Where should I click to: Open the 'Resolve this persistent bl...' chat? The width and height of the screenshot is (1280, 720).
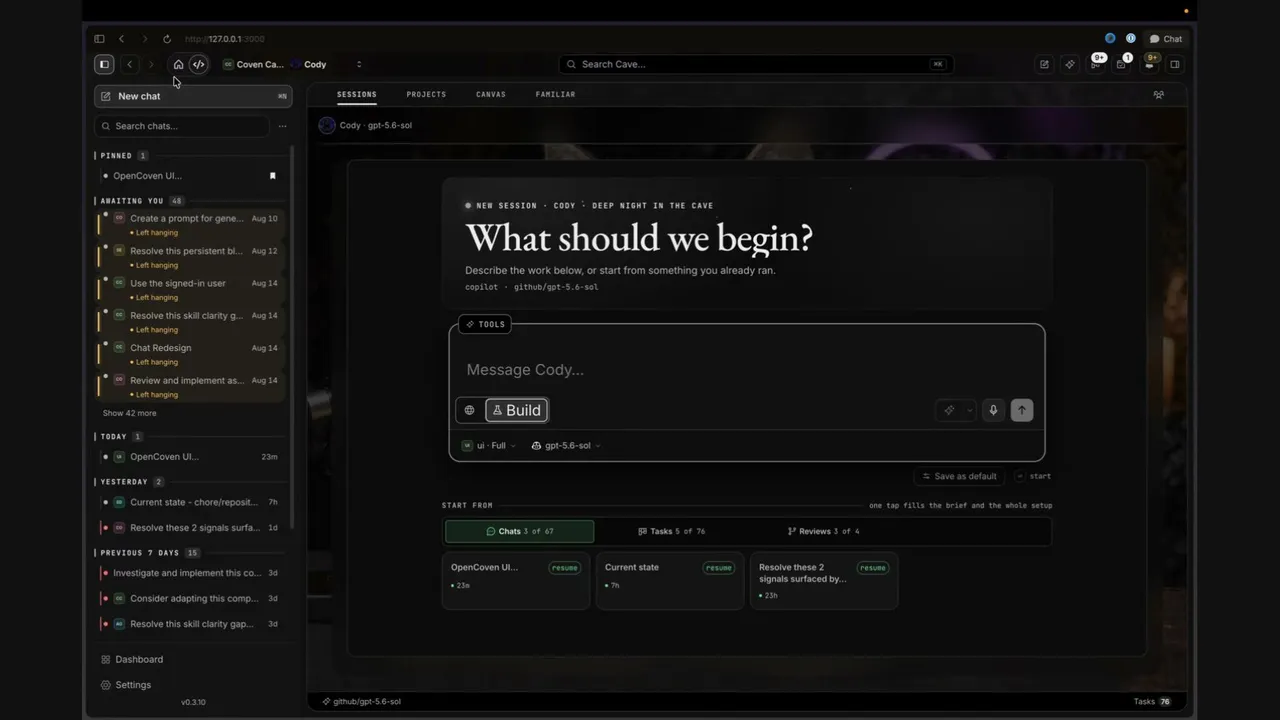[x=189, y=257]
